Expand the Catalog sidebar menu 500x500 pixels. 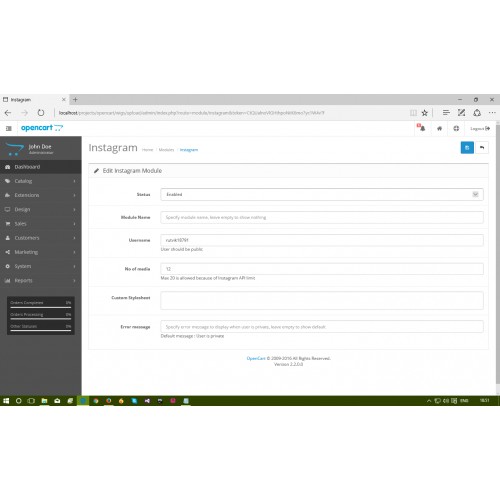click(x=41, y=181)
